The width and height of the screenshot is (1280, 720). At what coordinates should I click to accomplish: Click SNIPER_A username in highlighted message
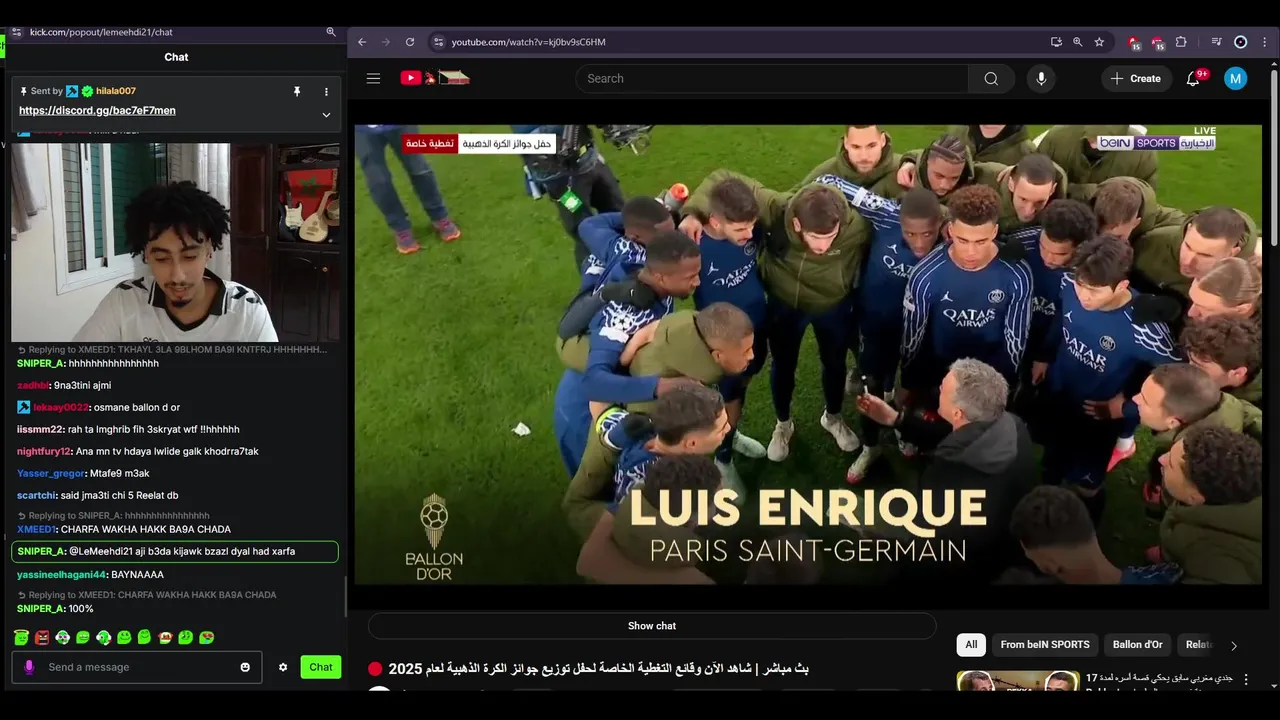coord(41,551)
